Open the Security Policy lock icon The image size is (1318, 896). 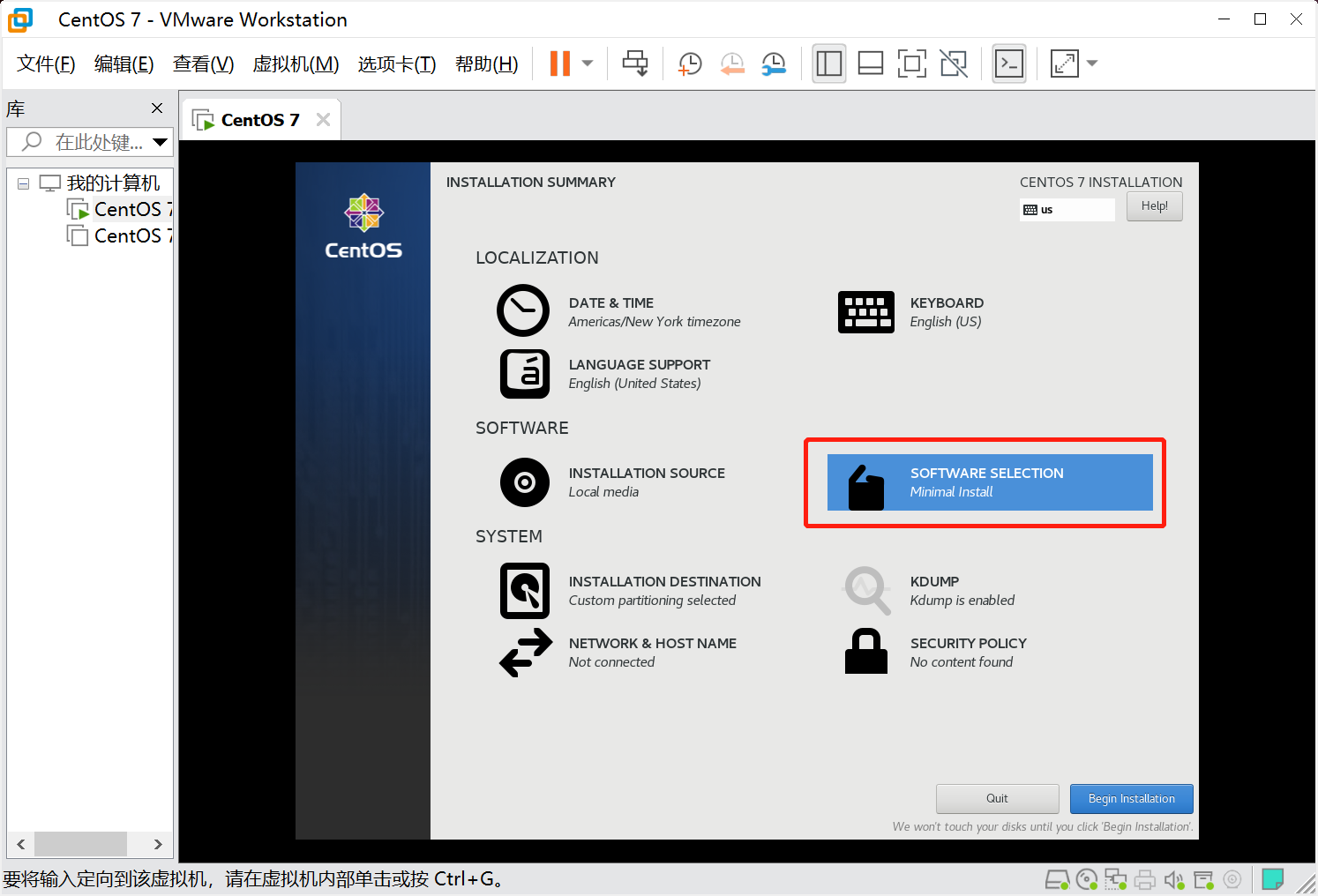pos(866,651)
